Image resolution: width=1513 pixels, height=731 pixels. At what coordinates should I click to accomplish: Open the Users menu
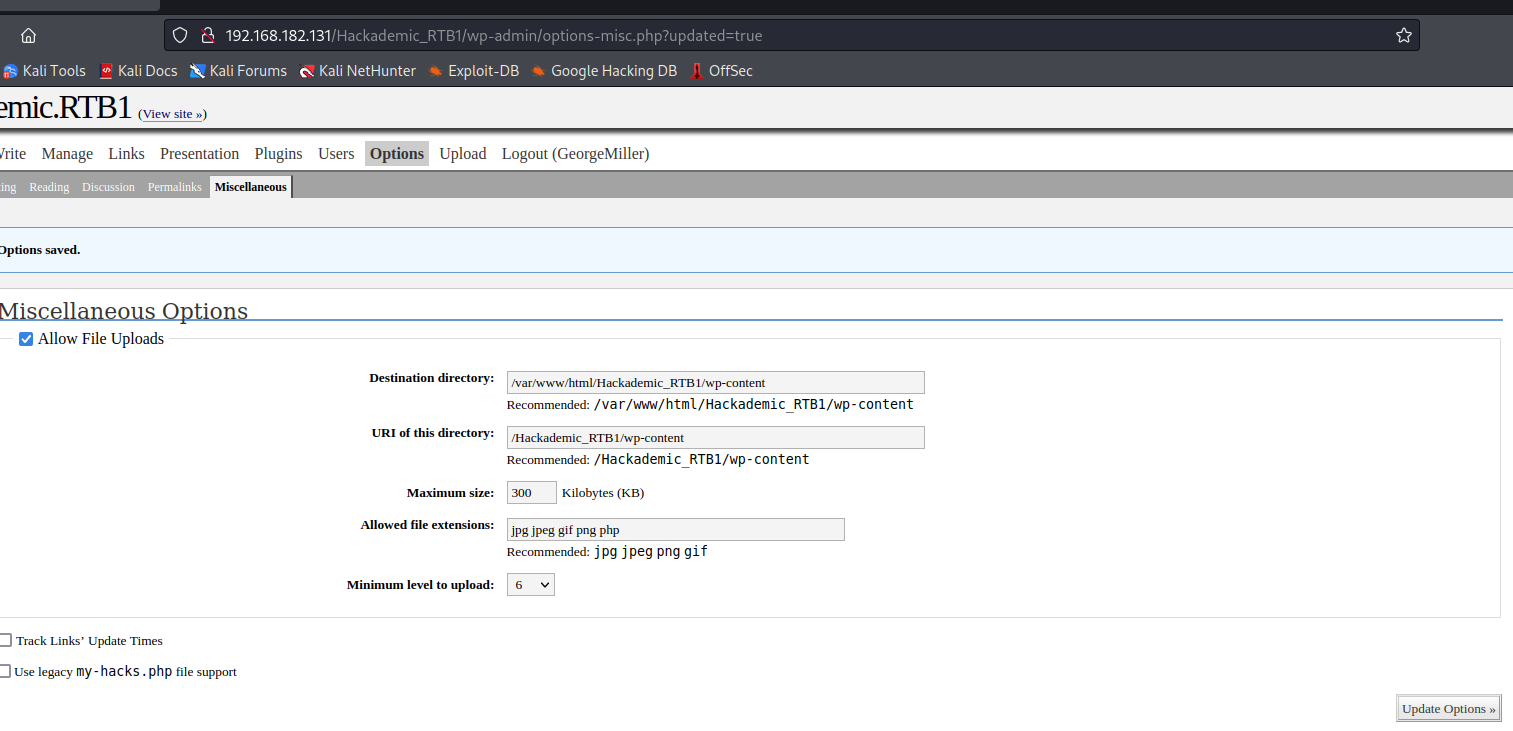[x=336, y=154]
